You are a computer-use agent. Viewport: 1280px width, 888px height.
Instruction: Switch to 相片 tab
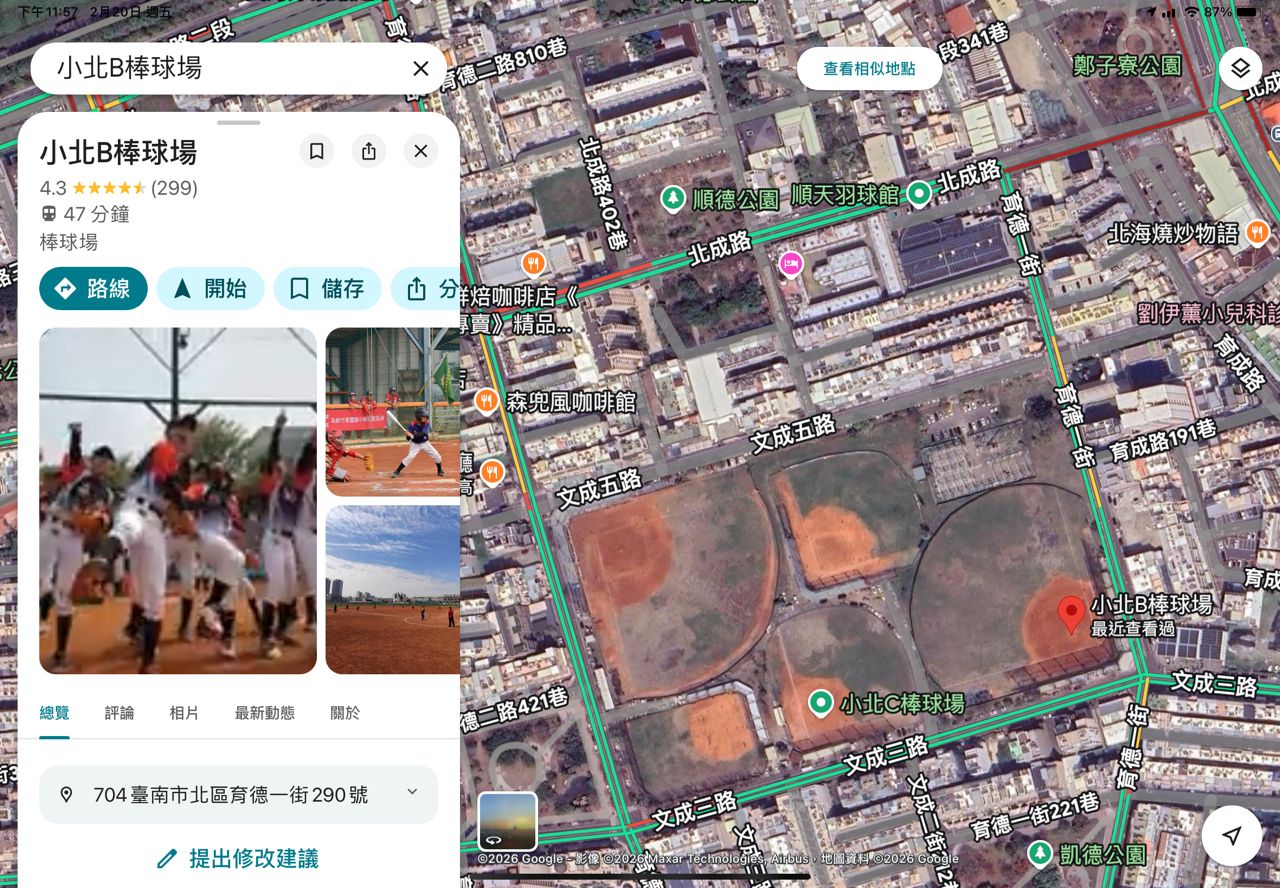(x=184, y=713)
